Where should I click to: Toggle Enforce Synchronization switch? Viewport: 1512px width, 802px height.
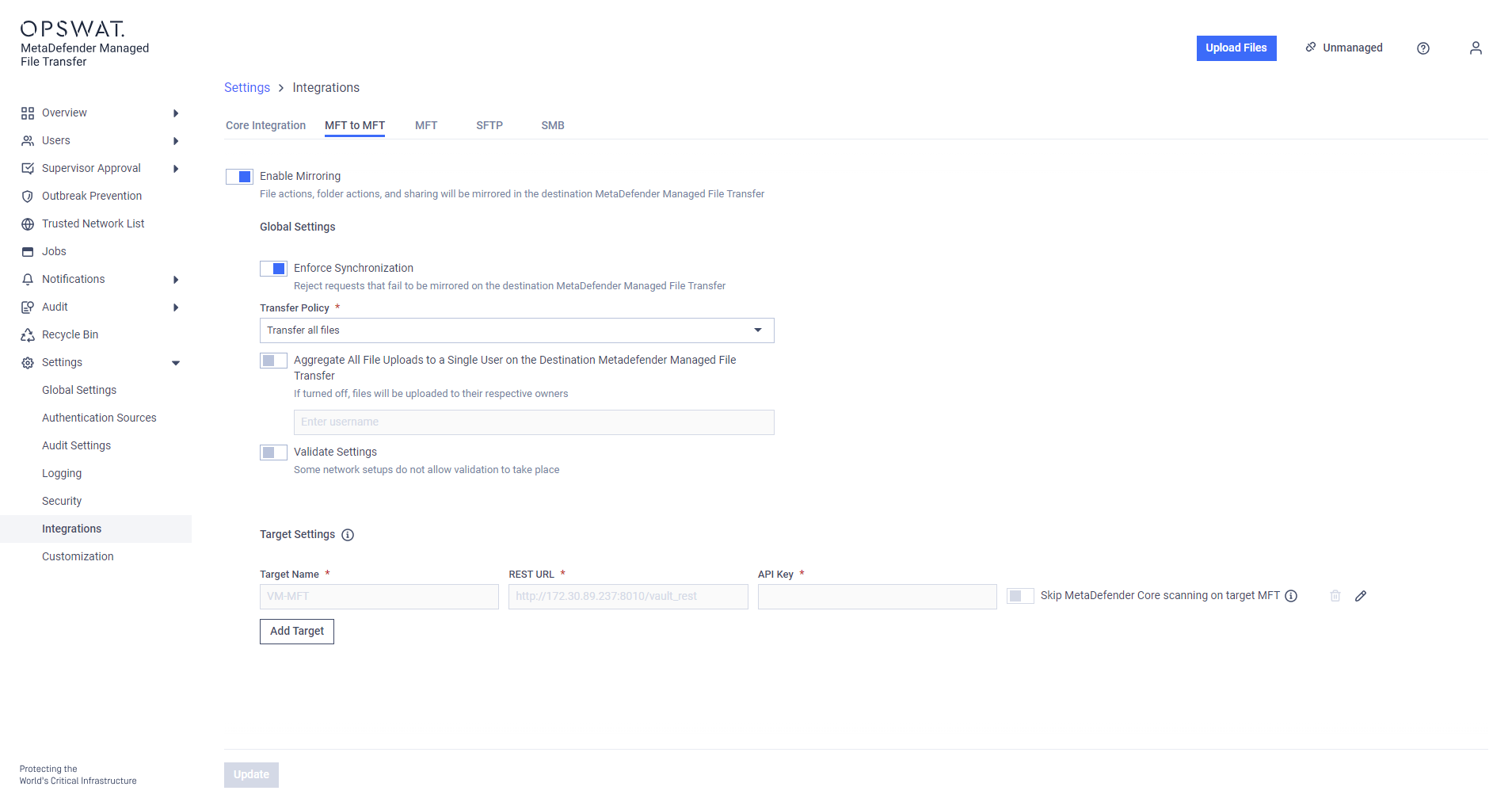click(x=273, y=269)
